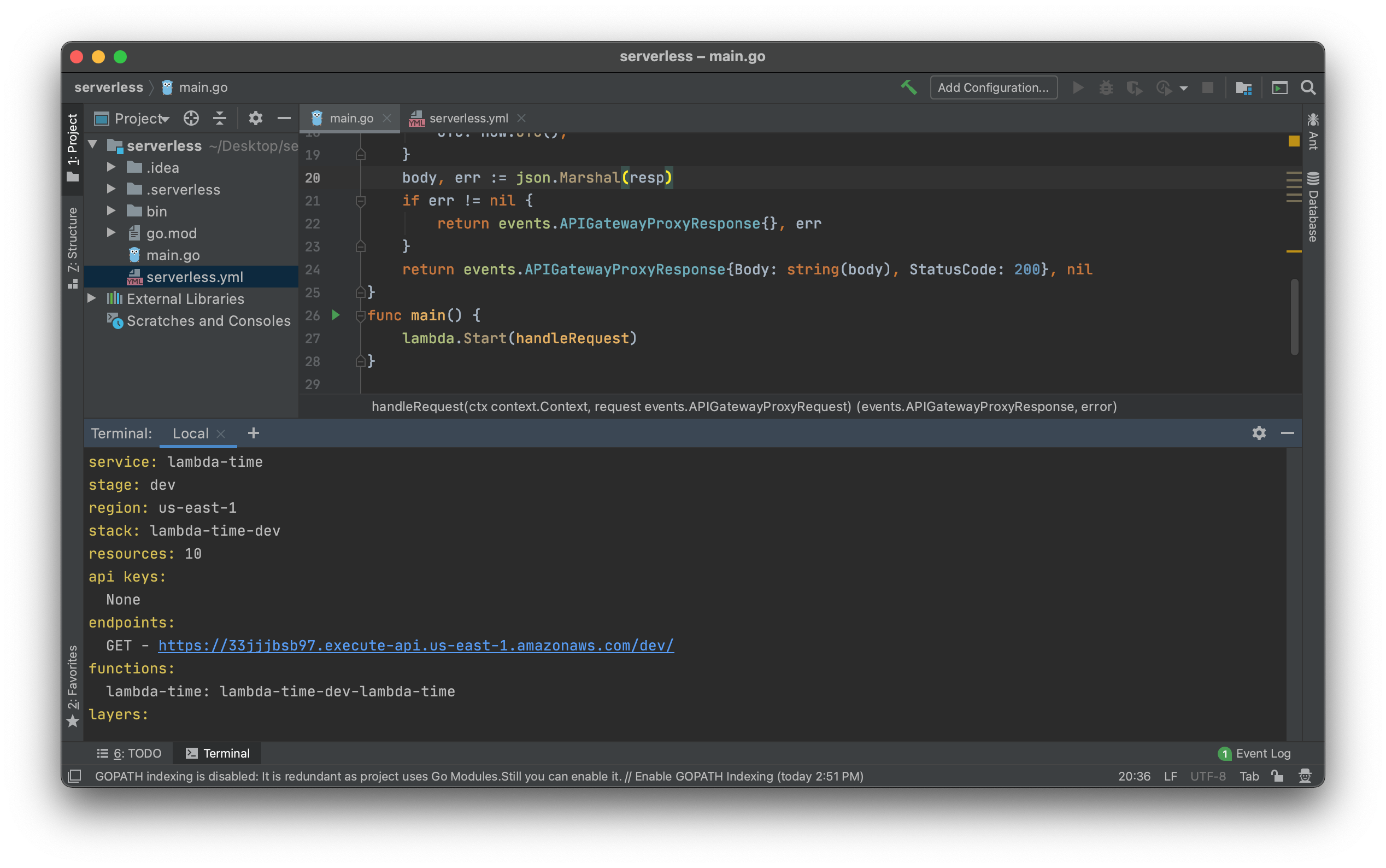1386x868 pixels.
Task: Hide the Project panel with minus icon
Action: click(284, 118)
